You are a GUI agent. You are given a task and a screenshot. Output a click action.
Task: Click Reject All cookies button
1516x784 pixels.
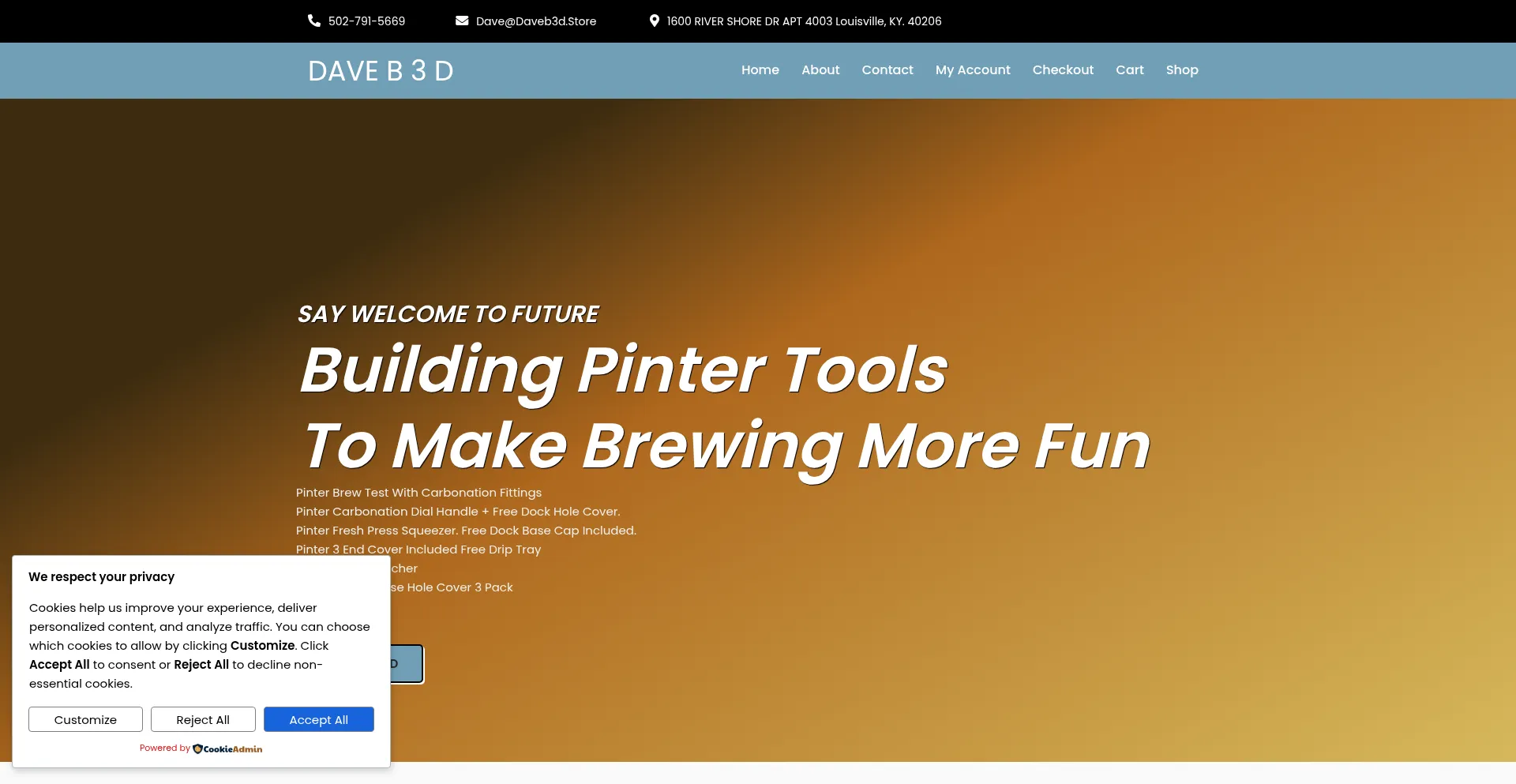coord(203,719)
